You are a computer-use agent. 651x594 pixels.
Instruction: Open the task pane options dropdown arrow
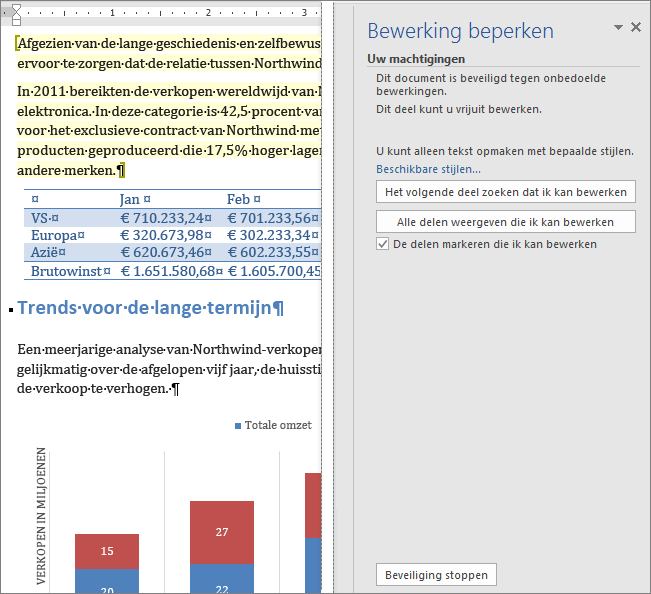tap(618, 27)
